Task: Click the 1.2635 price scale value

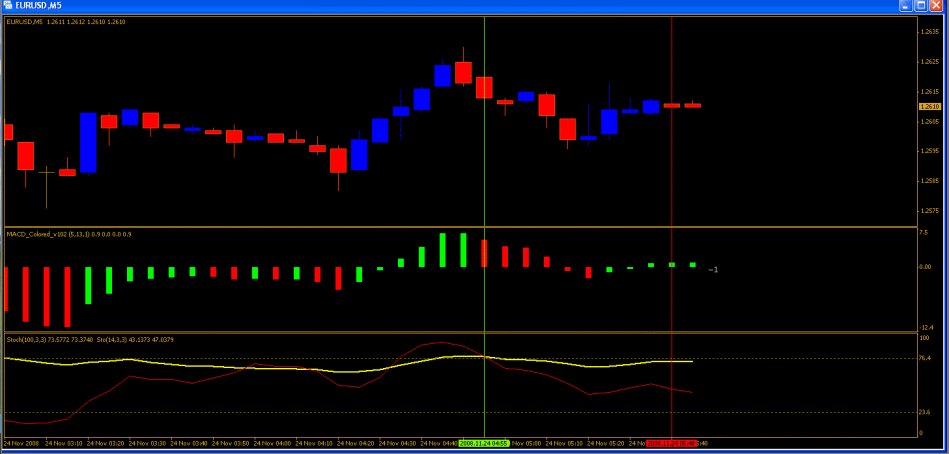Action: 930,32
